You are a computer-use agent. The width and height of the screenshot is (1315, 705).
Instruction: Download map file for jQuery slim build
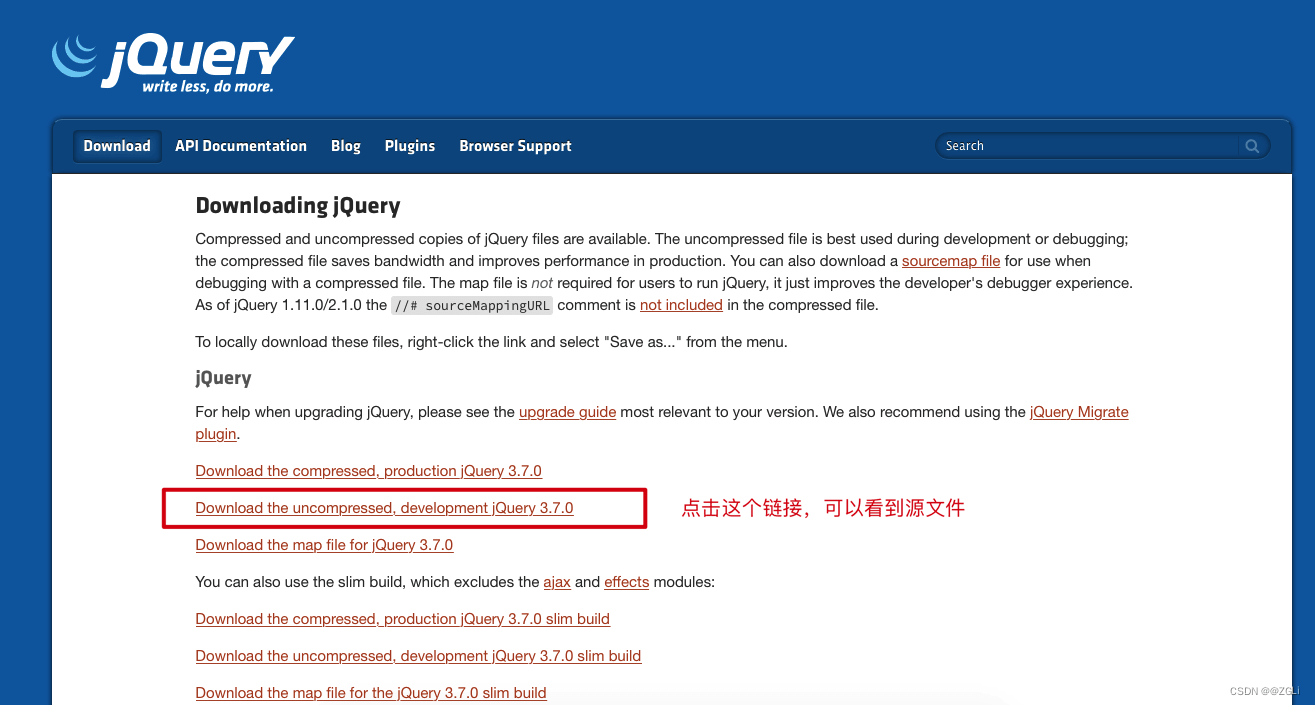pyautogui.click(x=371, y=693)
